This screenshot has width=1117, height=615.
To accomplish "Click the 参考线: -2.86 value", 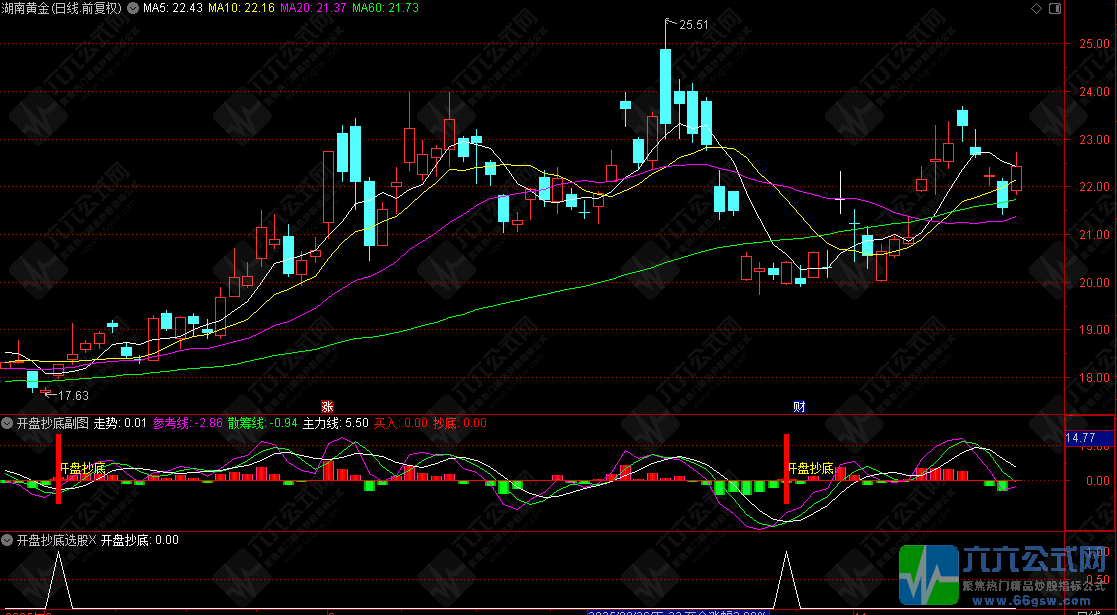I will (x=187, y=423).
